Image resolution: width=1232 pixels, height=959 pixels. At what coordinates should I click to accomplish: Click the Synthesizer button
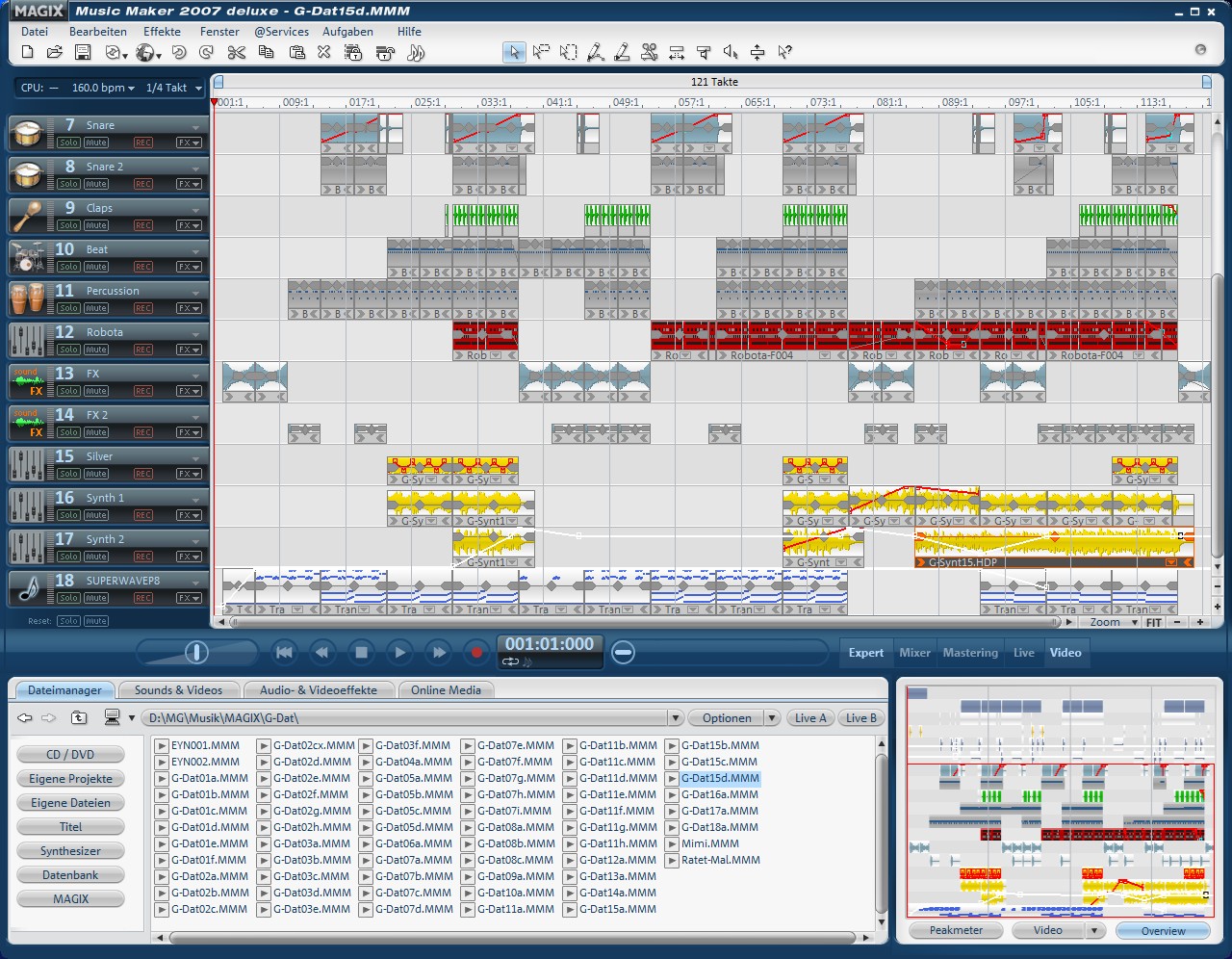click(70, 851)
